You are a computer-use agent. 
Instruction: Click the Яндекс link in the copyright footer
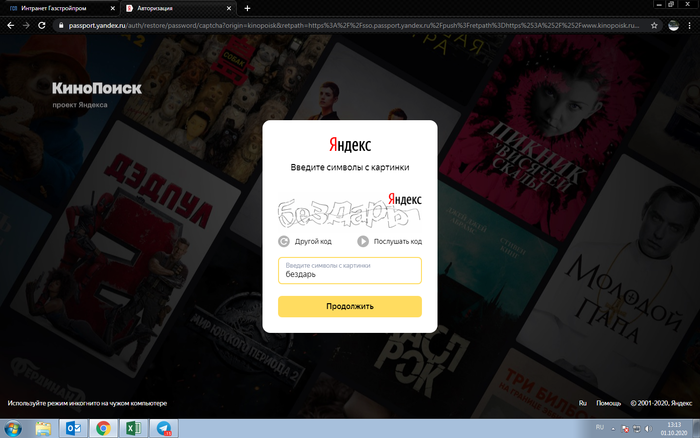coord(681,403)
